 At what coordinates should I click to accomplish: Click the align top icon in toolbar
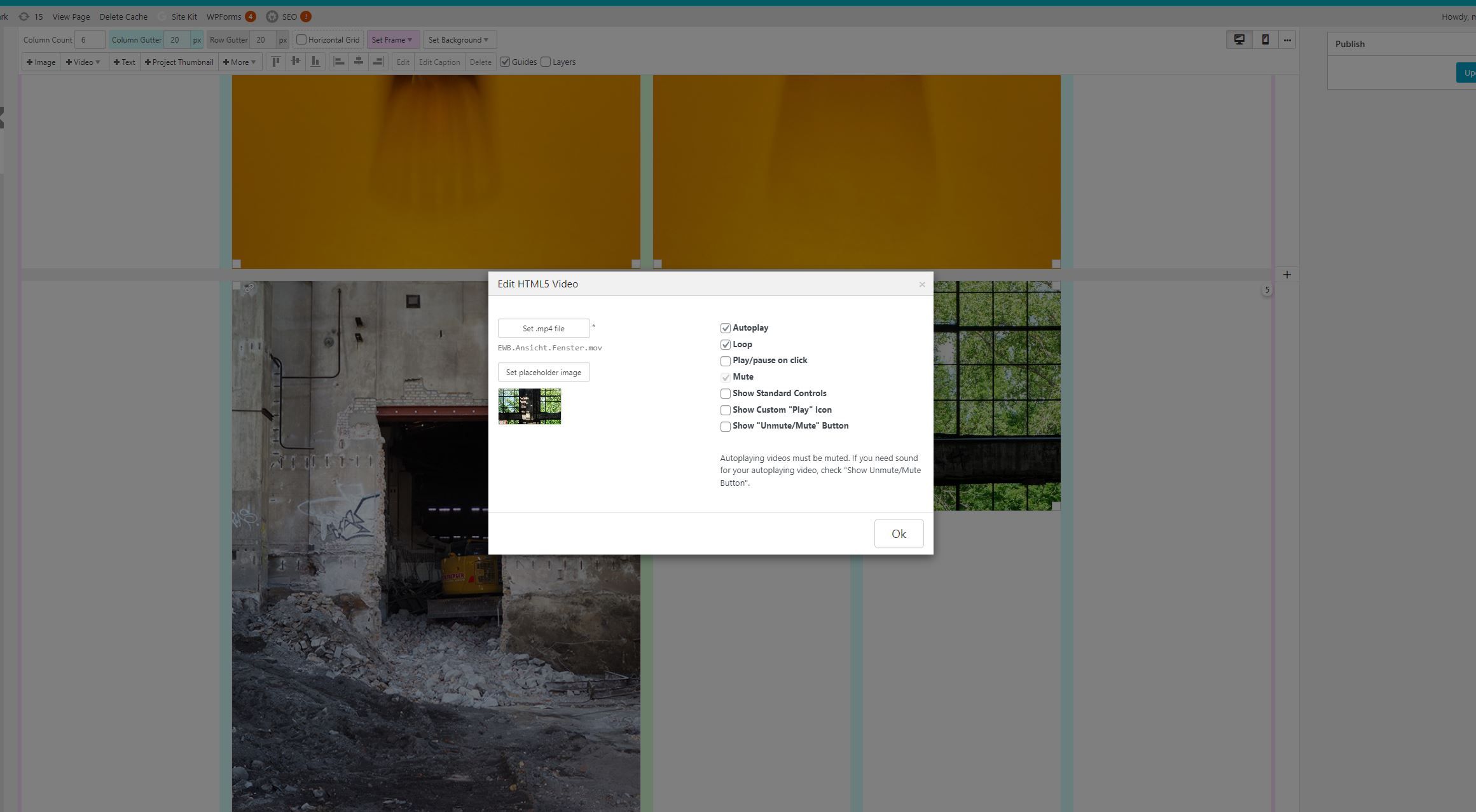[275, 62]
